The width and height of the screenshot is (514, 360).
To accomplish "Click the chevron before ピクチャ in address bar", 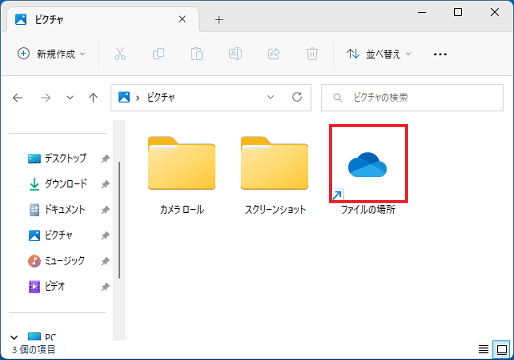I will pos(137,98).
